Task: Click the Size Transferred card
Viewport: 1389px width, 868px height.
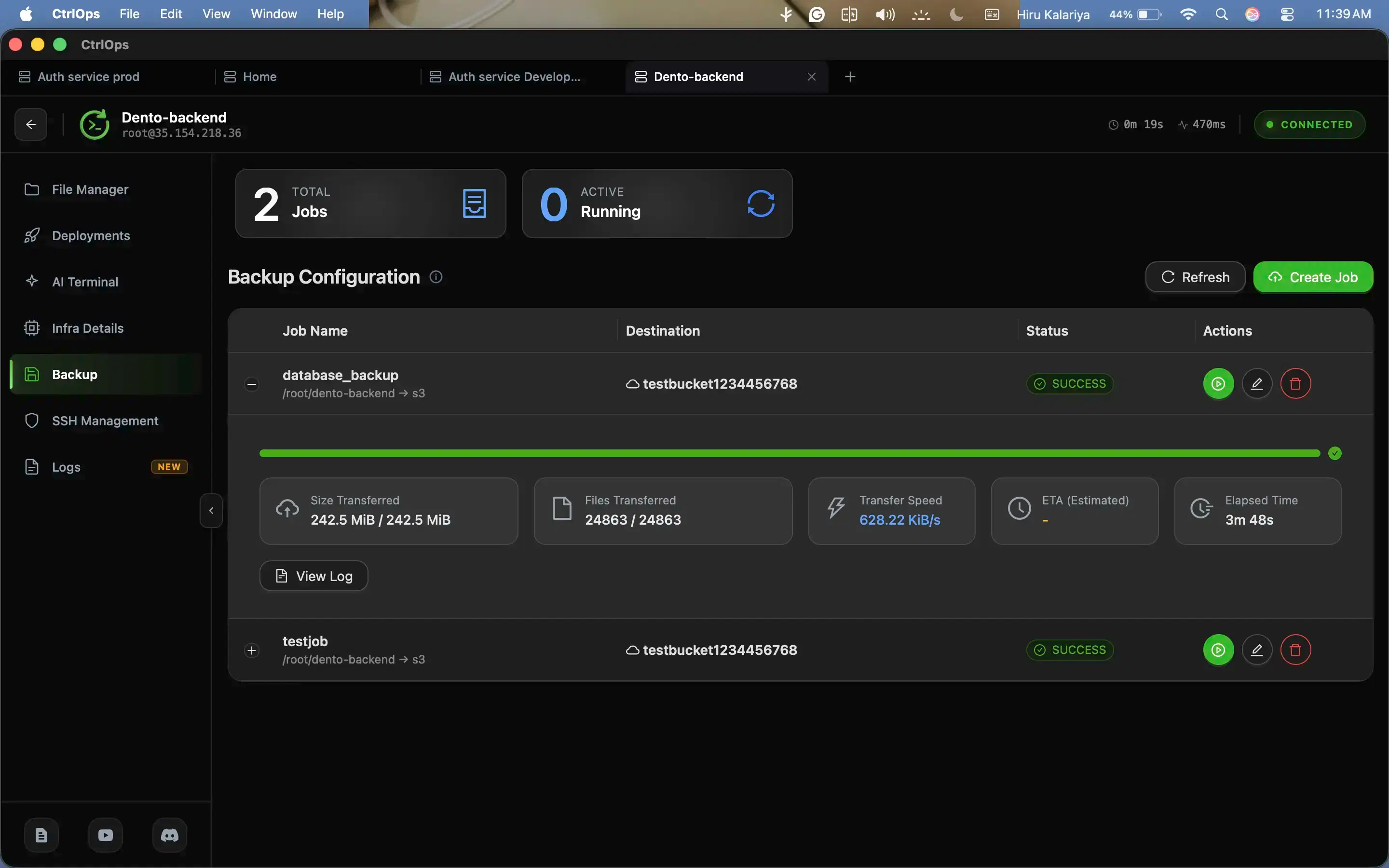Action: pyautogui.click(x=389, y=511)
